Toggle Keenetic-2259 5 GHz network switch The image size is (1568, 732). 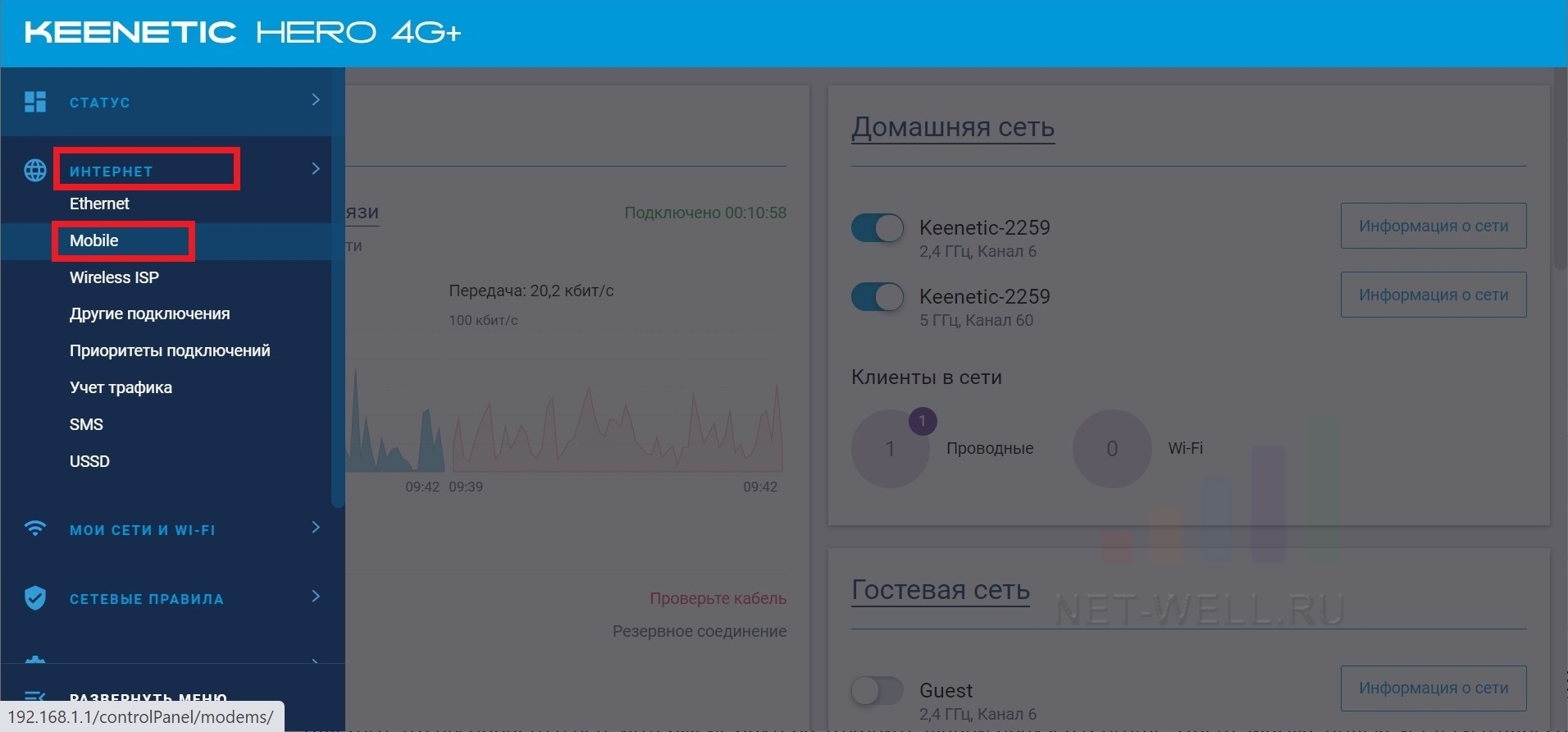point(877,297)
